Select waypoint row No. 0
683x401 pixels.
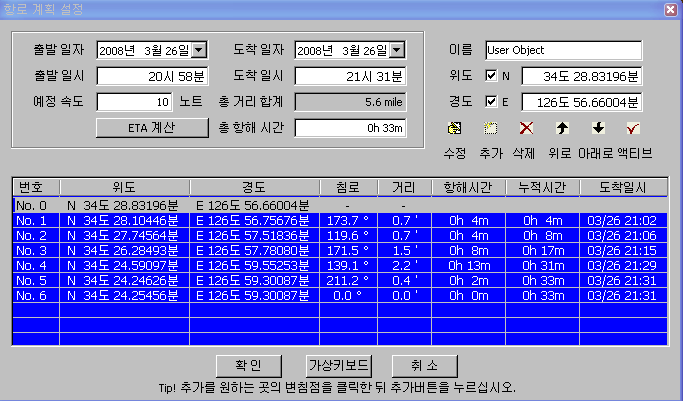coord(340,205)
